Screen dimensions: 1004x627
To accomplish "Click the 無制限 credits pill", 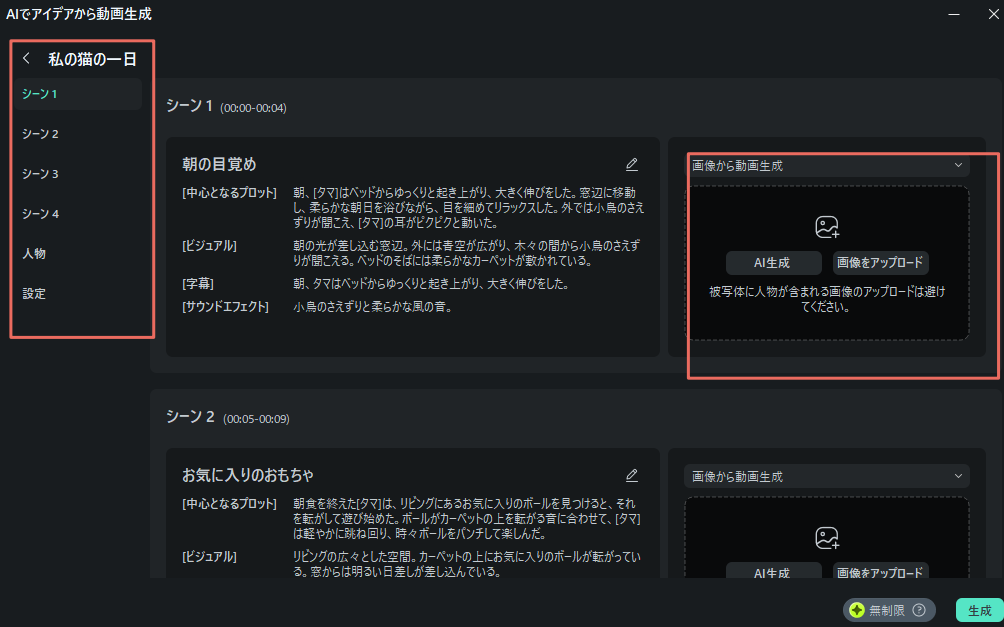I will click(889, 610).
